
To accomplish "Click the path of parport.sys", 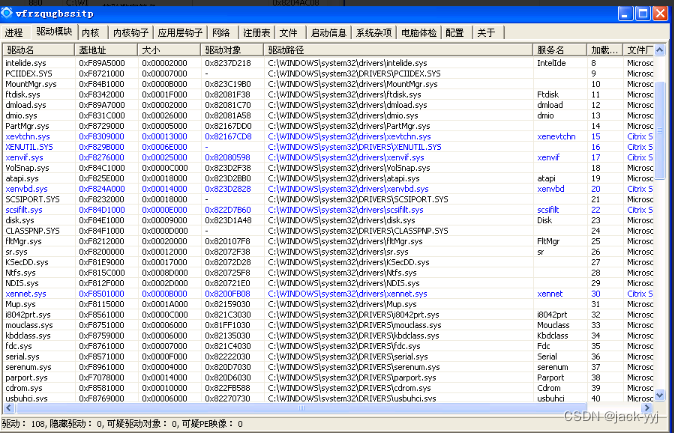I will pos(352,378).
